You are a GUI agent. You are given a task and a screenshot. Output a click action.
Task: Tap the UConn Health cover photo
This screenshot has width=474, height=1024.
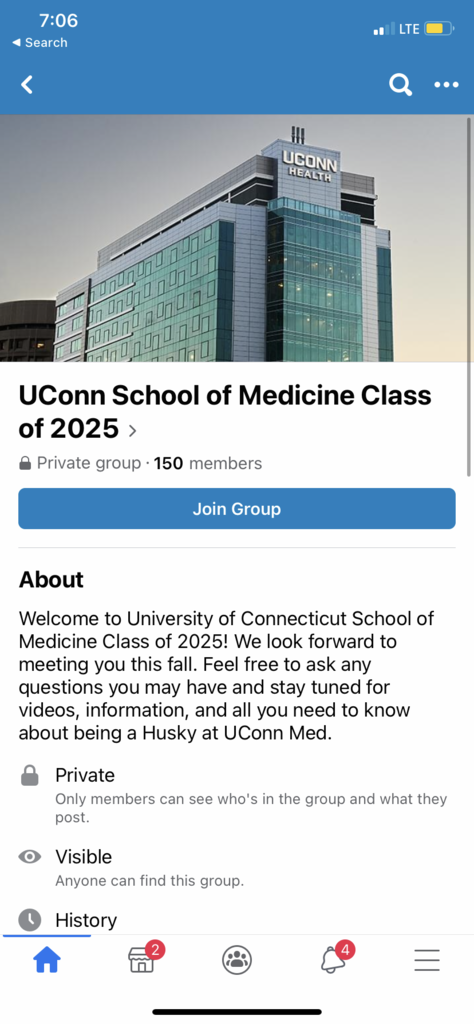tap(234, 238)
